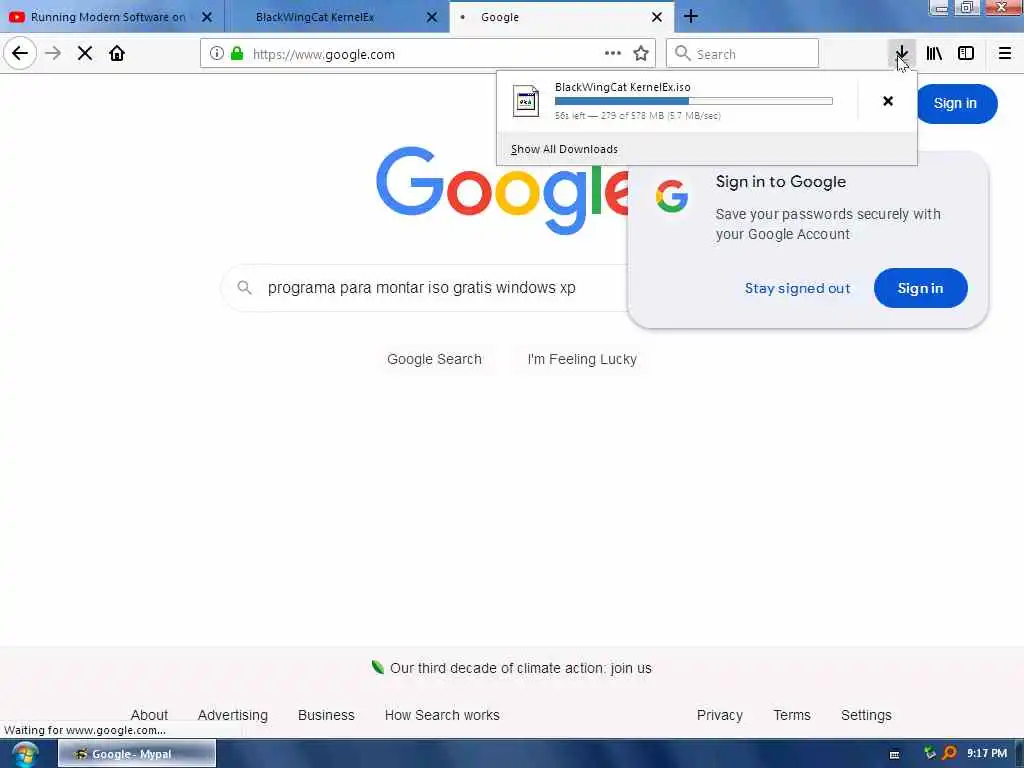Click the URL address bar field
1024x768 pixels.
428,54
